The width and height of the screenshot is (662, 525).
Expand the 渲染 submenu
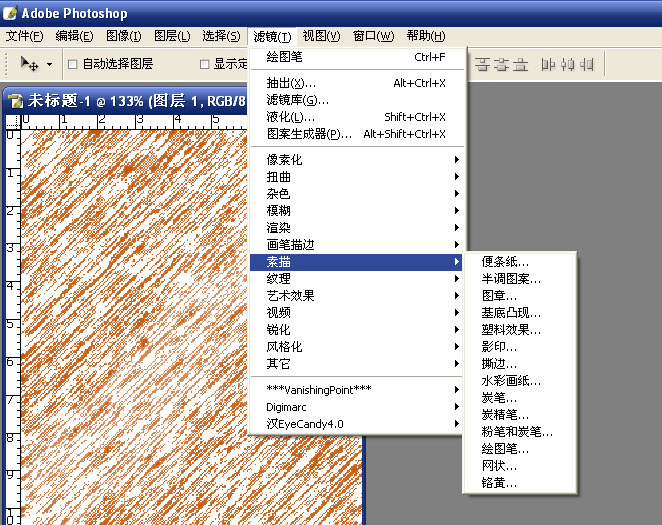[357, 228]
